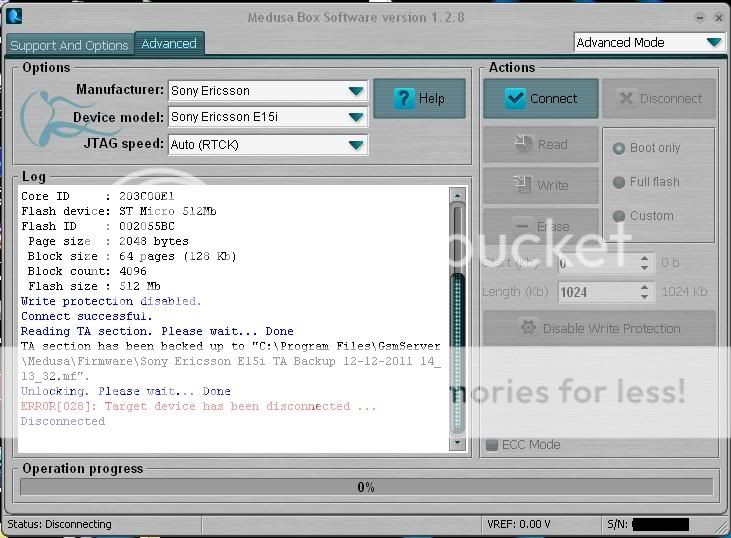Click the 'Core ID : 203C00E1' log line
The width and height of the screenshot is (731, 538).
click(97, 196)
